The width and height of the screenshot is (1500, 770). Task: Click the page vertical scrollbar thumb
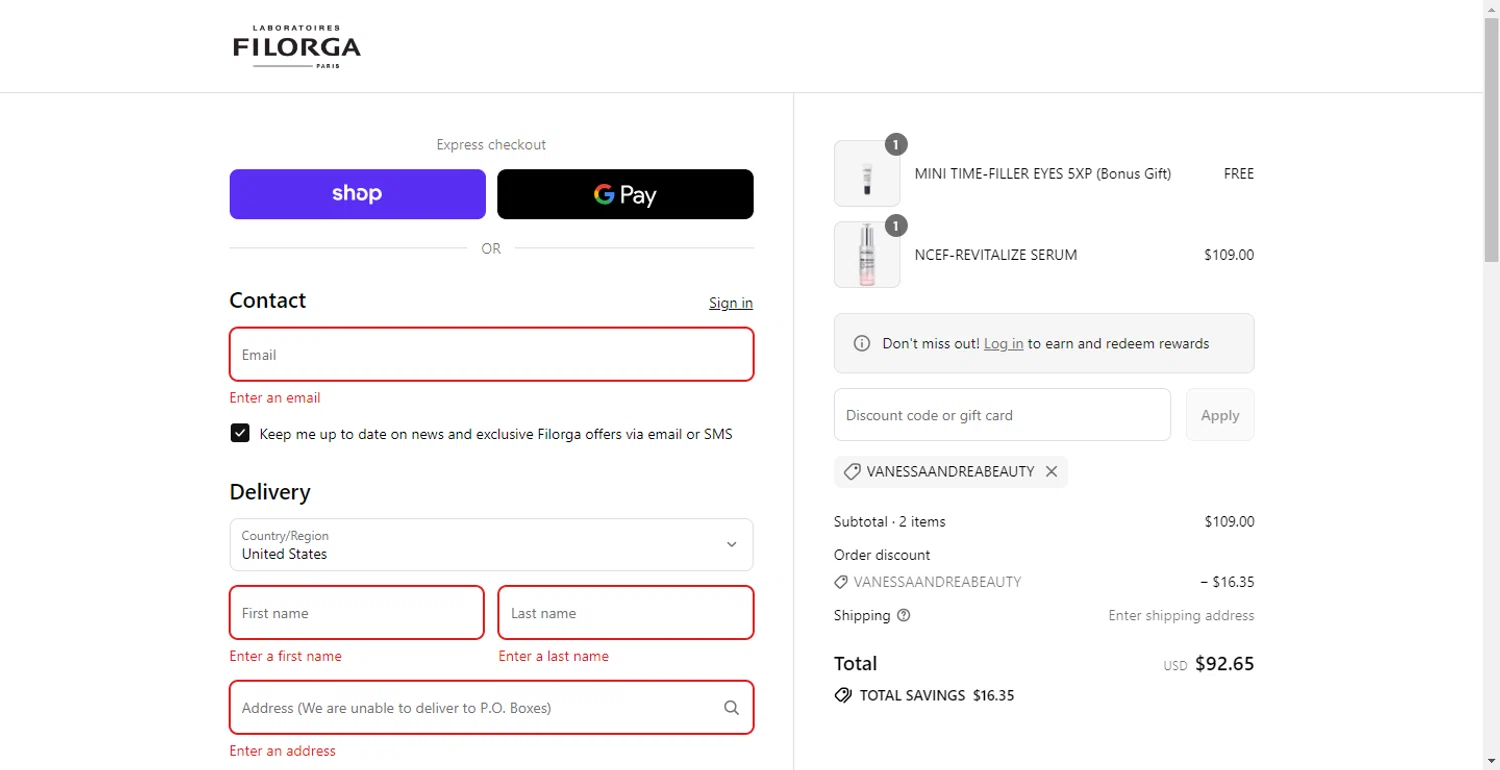[1491, 140]
